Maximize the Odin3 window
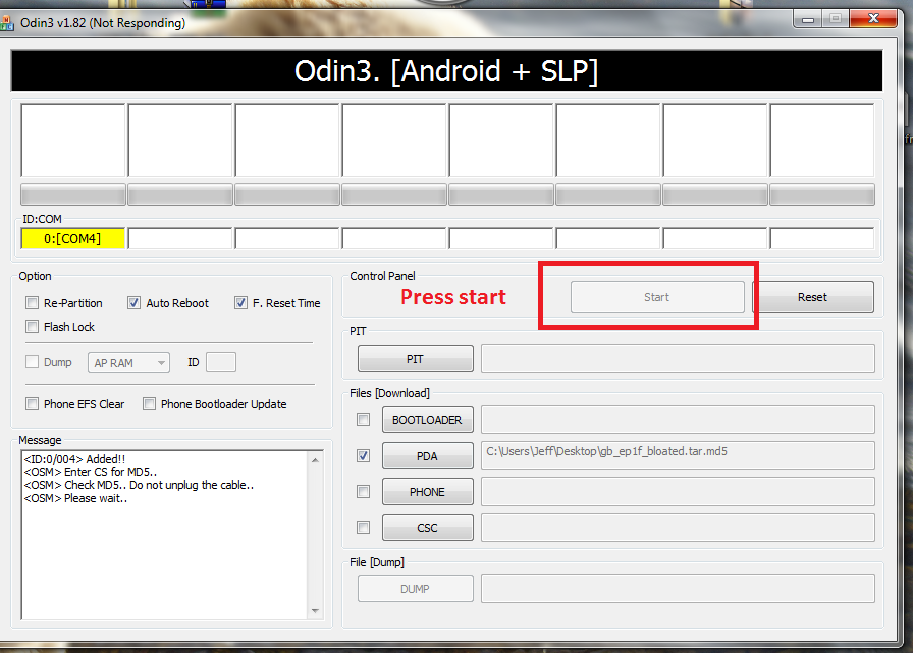 (836, 19)
